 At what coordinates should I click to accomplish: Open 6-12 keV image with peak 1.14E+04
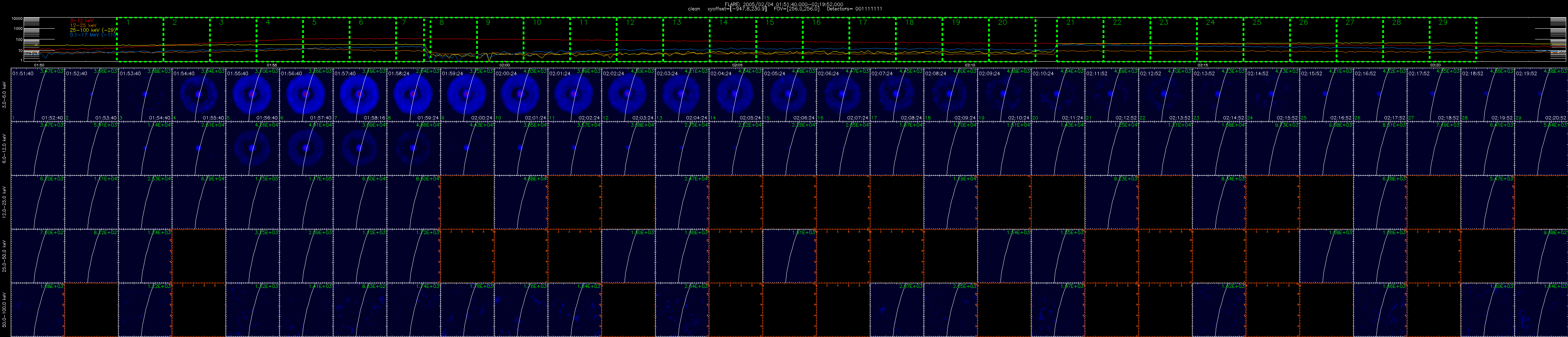tap(145, 148)
